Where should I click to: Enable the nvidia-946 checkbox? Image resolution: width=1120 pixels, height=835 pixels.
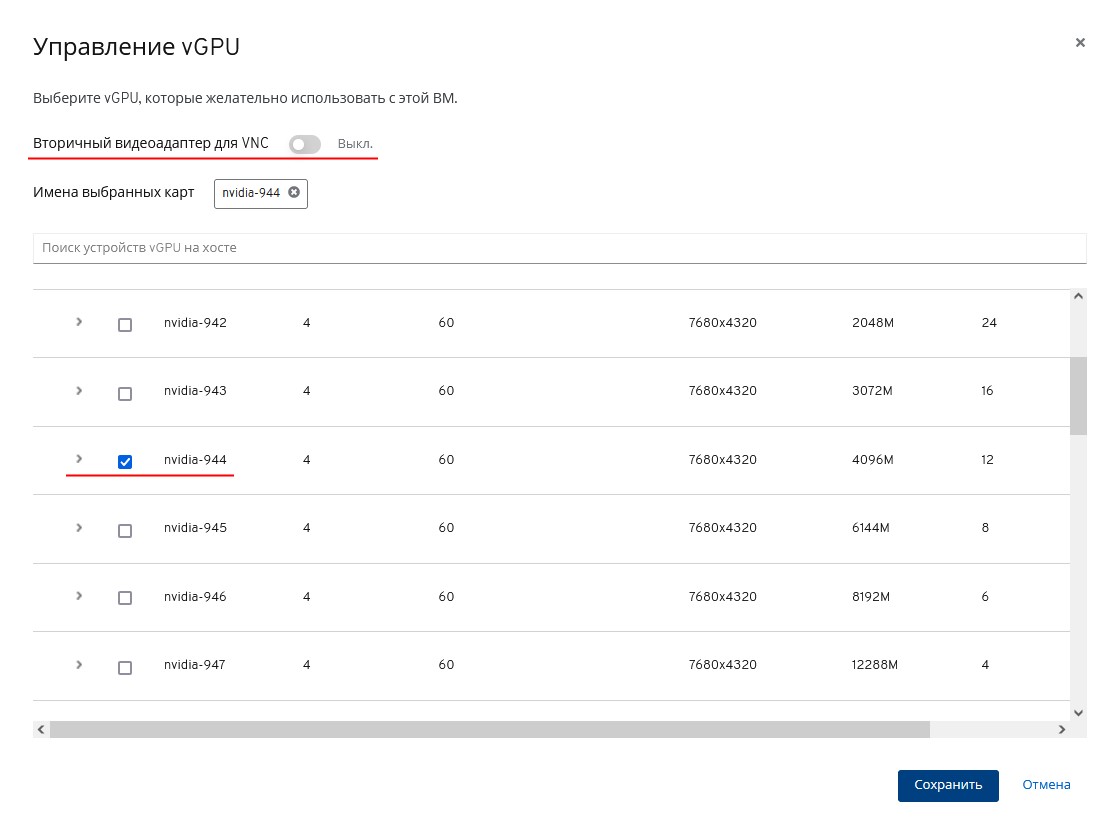tap(125, 598)
